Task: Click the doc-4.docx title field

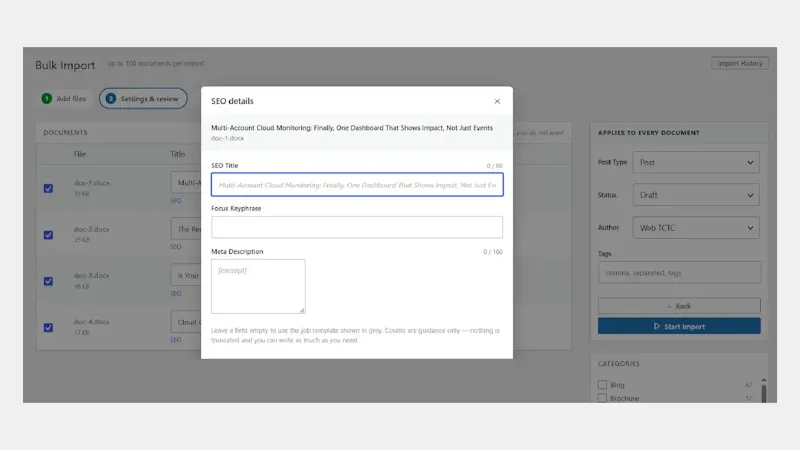Action: point(186,322)
